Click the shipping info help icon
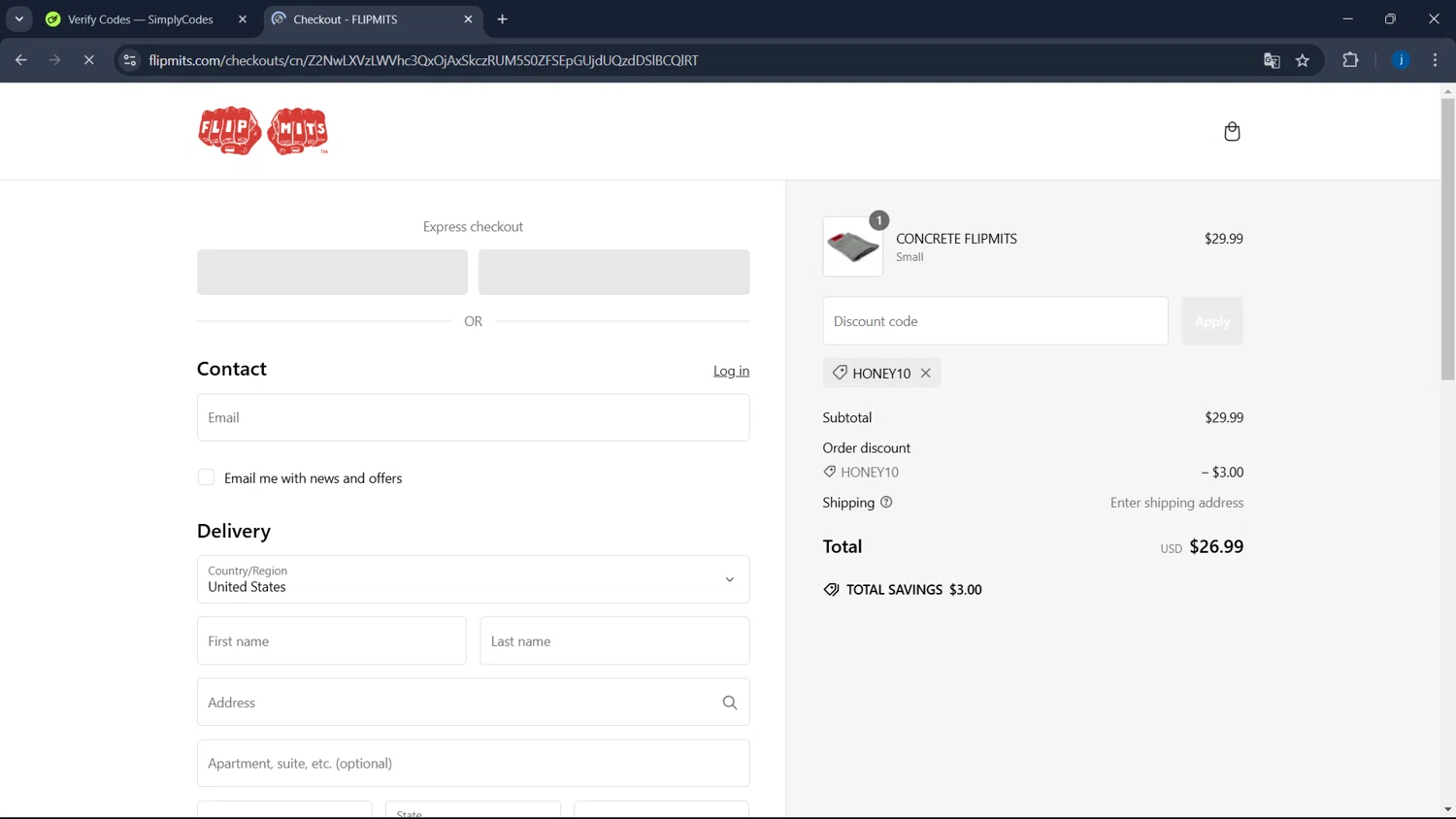This screenshot has height=819, width=1456. pyautogui.click(x=886, y=502)
